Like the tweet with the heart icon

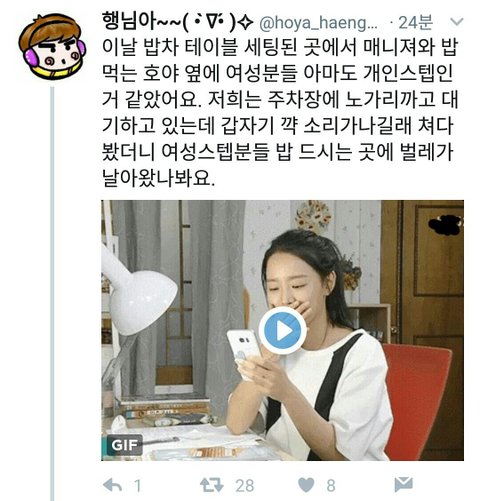(x=306, y=485)
